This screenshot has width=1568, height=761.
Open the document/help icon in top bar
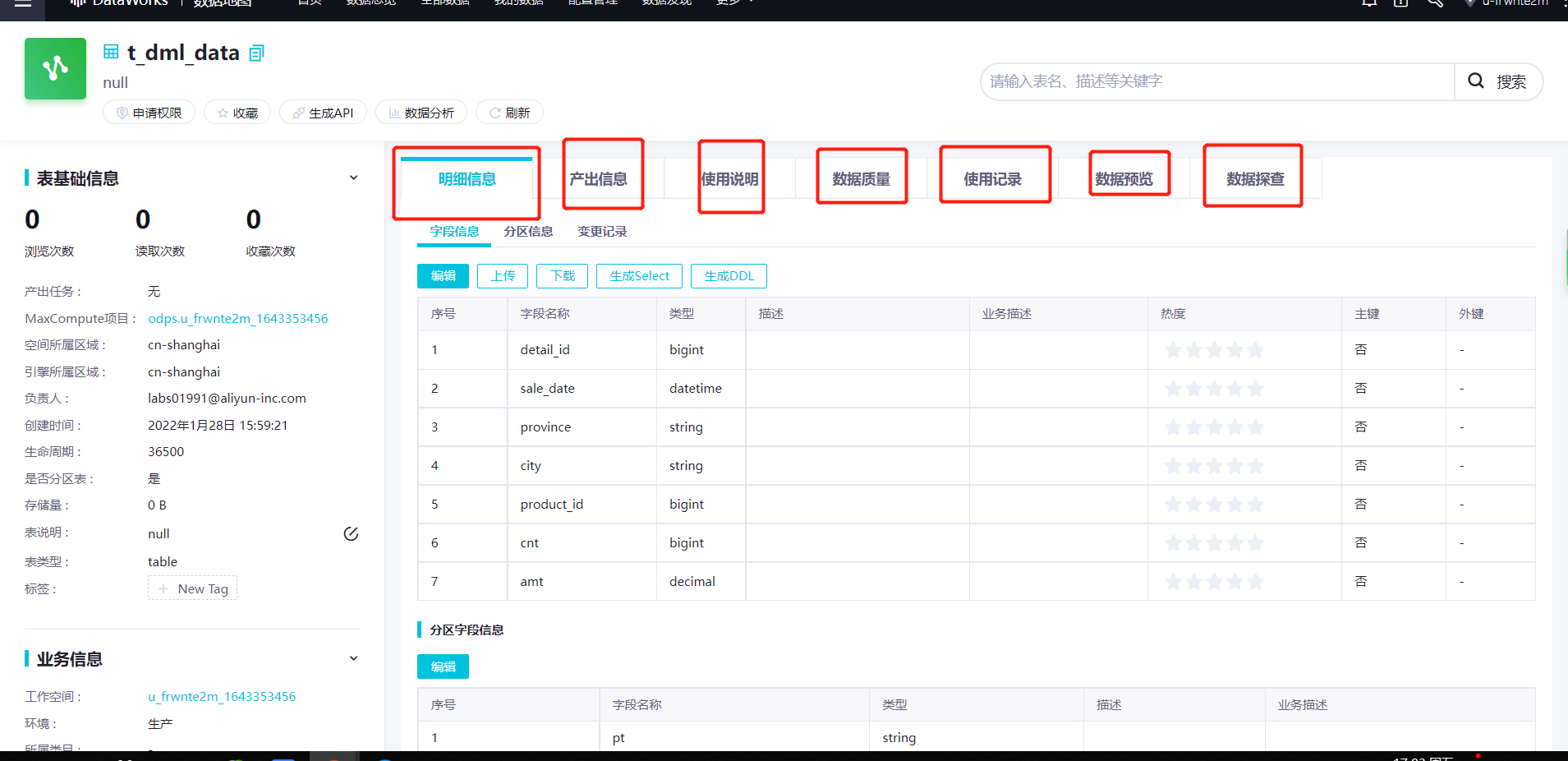(x=1400, y=4)
